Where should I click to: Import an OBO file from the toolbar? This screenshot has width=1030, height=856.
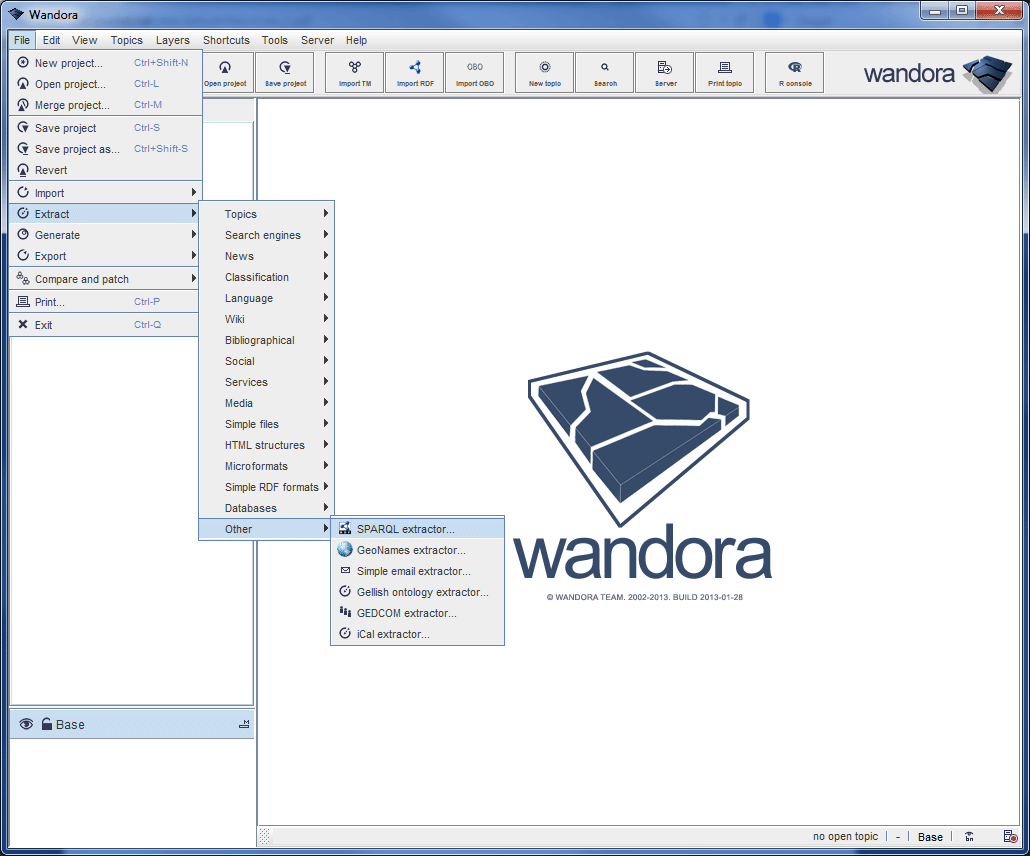point(475,72)
